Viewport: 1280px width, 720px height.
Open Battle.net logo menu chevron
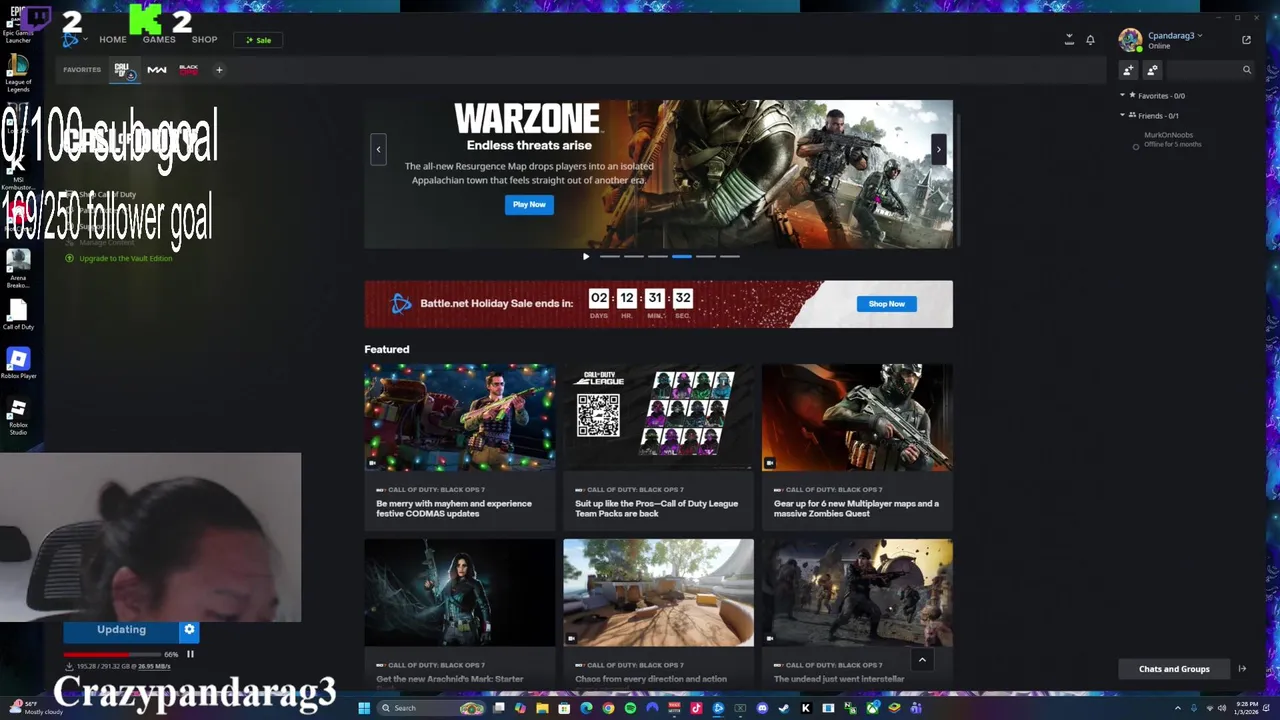point(86,40)
